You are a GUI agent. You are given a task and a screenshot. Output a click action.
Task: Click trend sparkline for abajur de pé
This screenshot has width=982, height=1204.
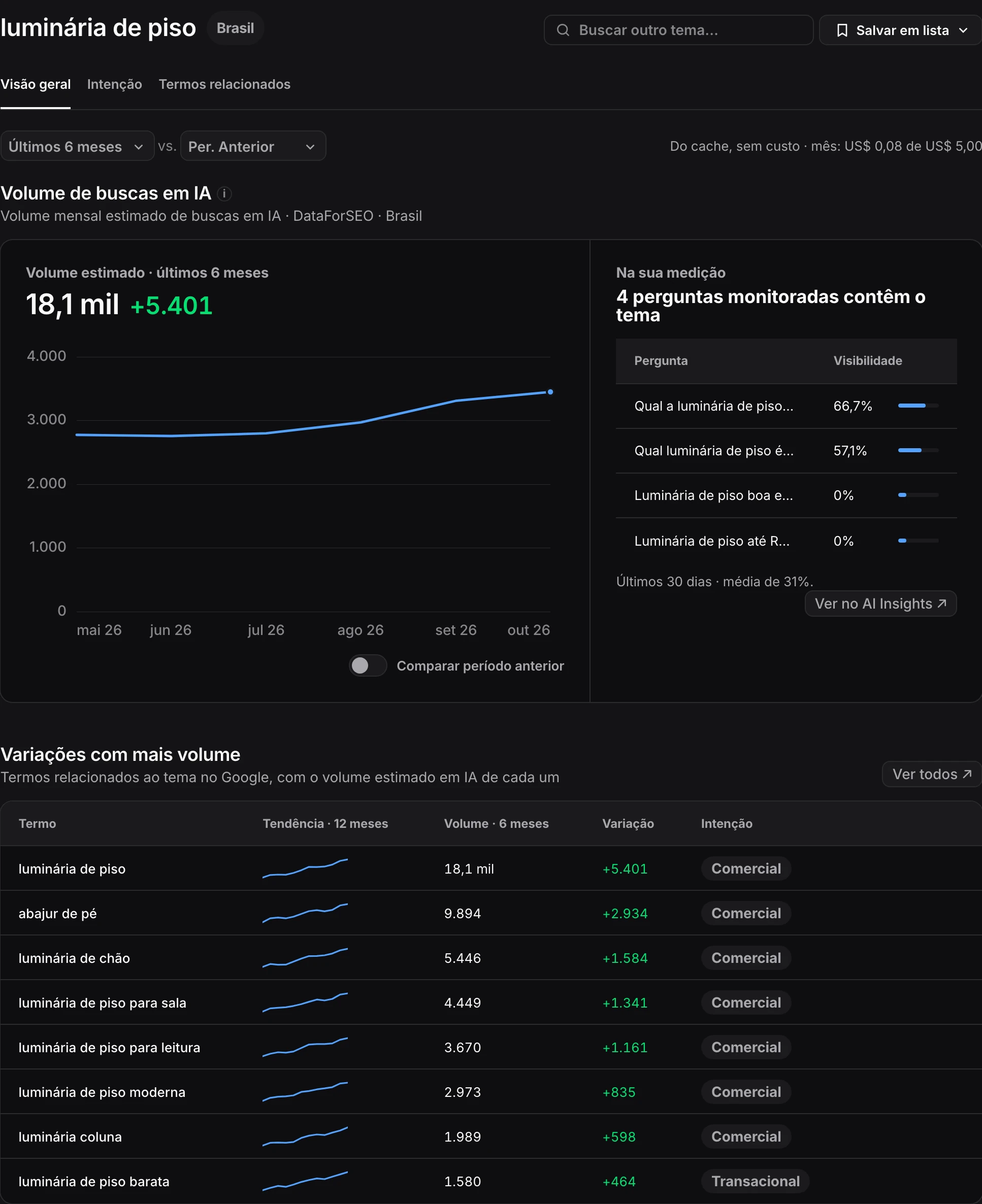click(305, 913)
